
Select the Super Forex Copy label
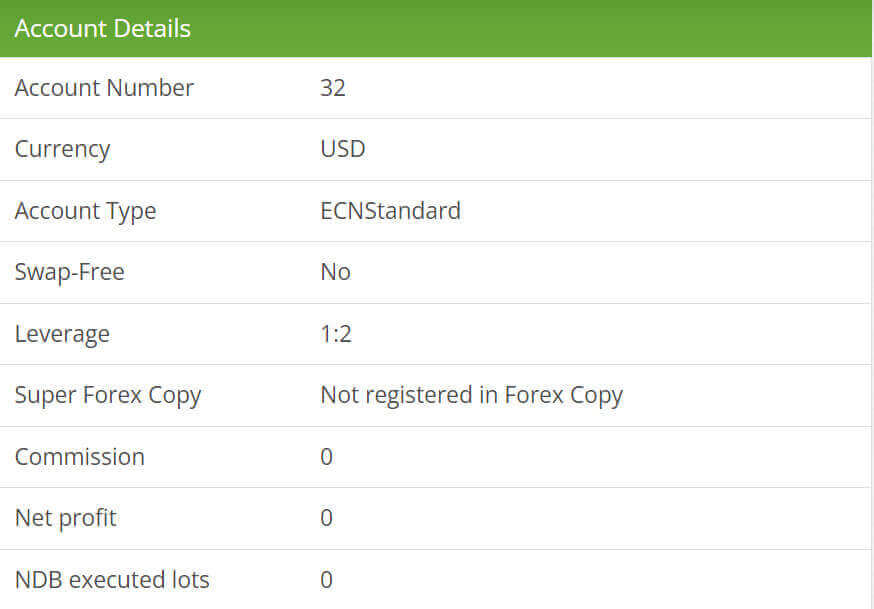pyautogui.click(x=108, y=395)
